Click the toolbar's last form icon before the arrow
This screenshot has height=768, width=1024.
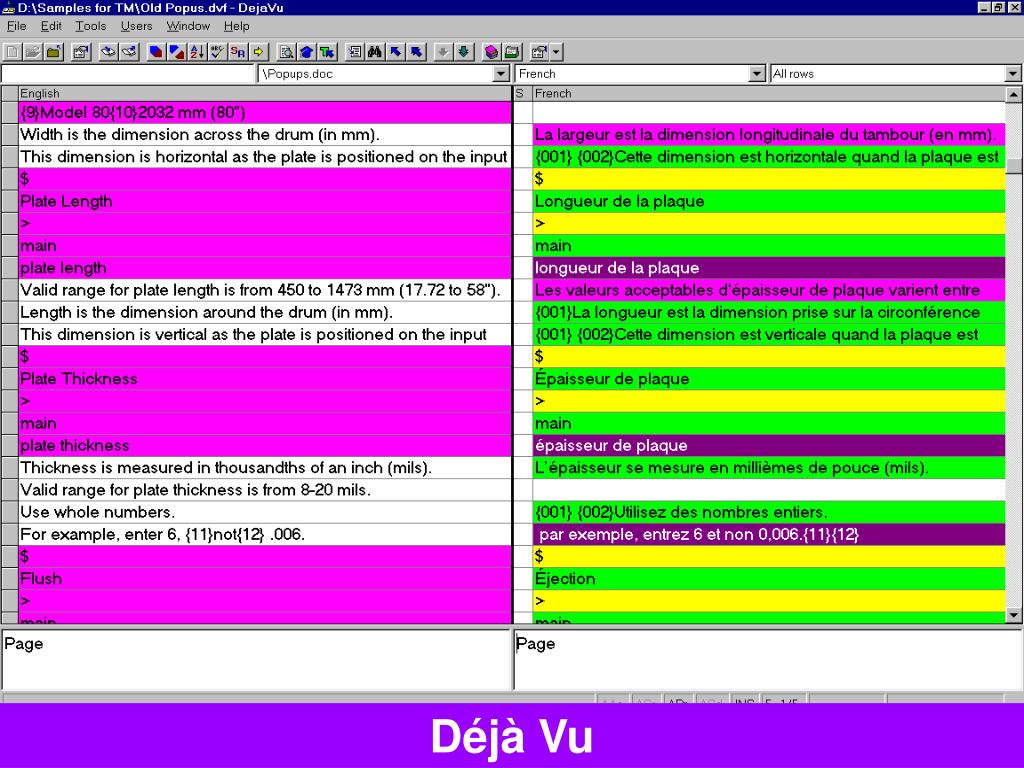click(539, 52)
